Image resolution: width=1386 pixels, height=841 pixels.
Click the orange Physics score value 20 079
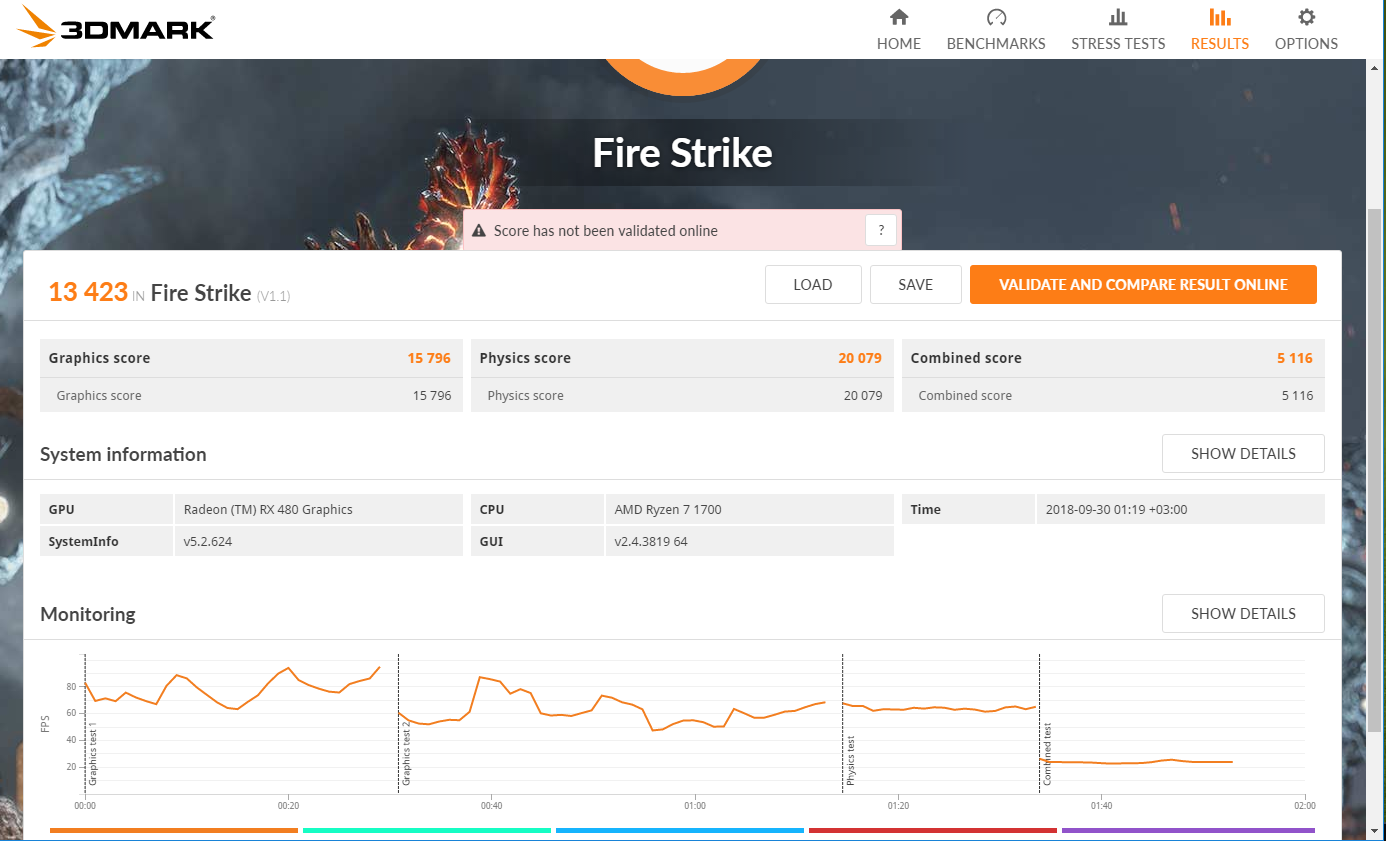click(x=860, y=358)
